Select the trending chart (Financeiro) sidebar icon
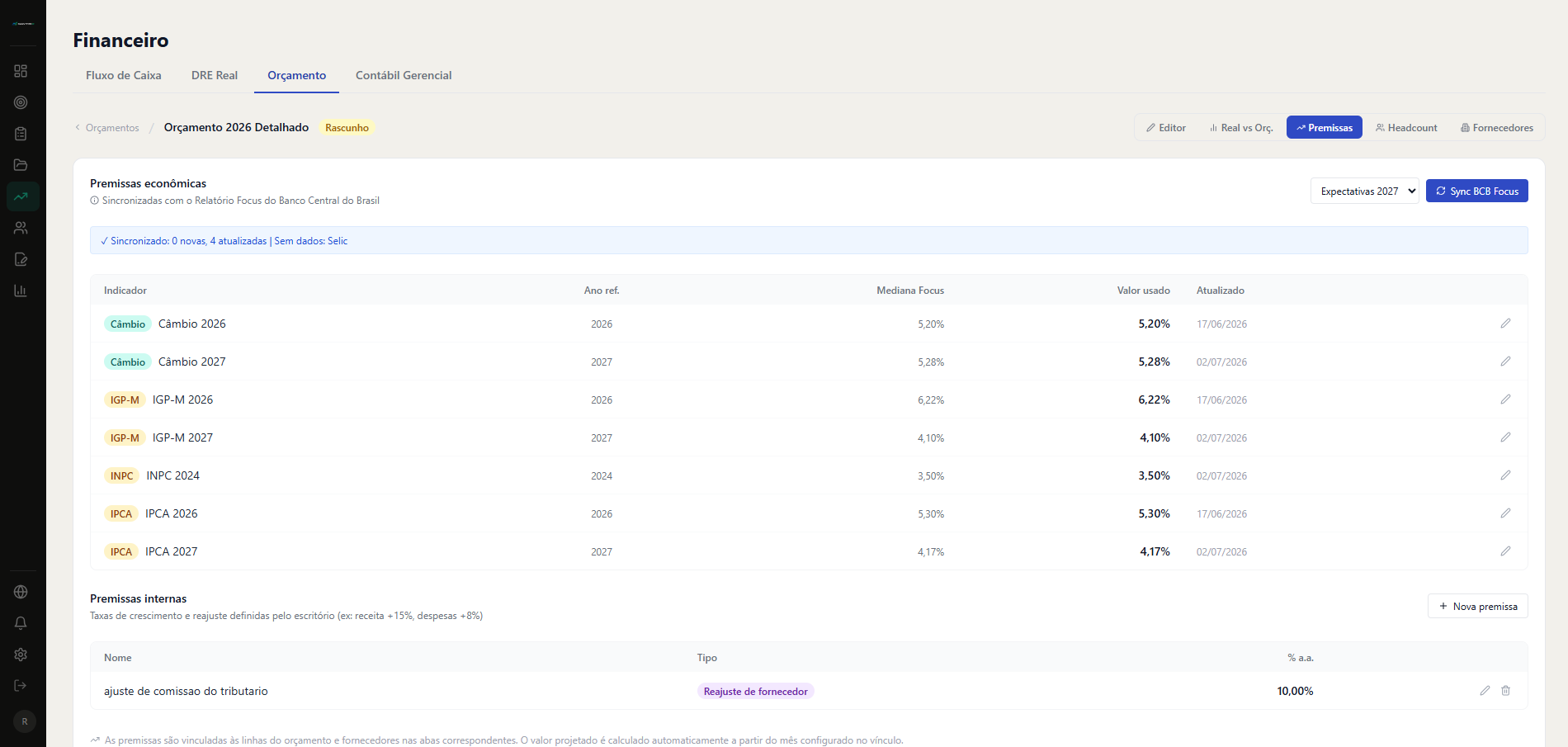This screenshot has width=1568, height=747. point(22,196)
